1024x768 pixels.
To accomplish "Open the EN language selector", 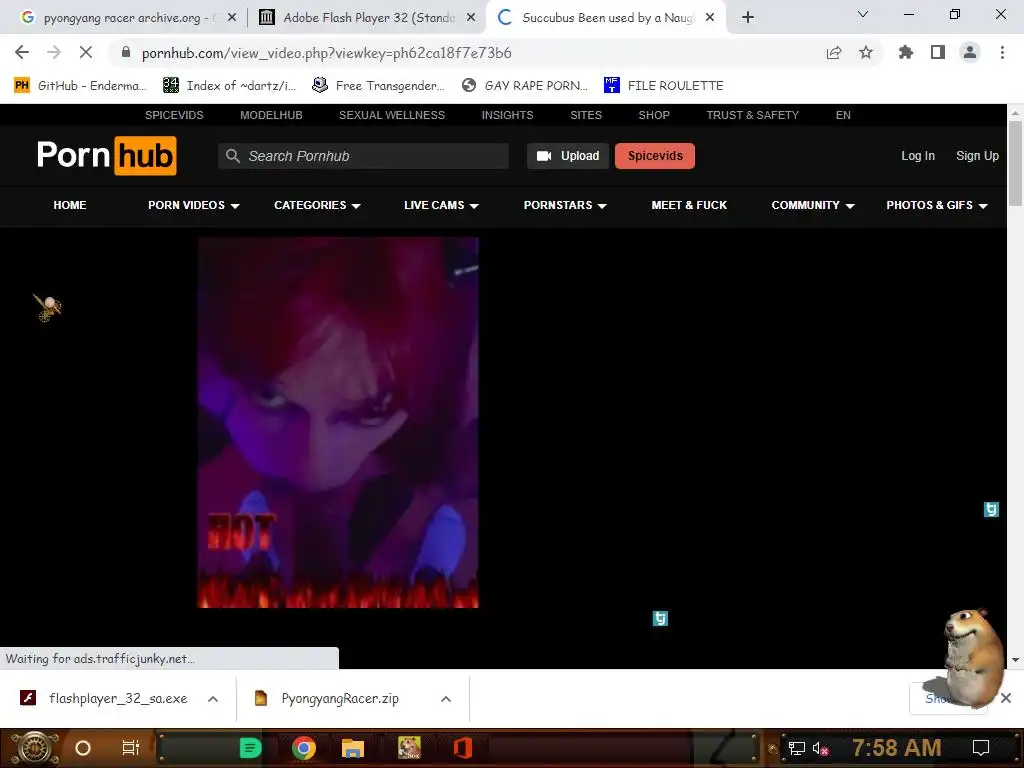I will (843, 115).
